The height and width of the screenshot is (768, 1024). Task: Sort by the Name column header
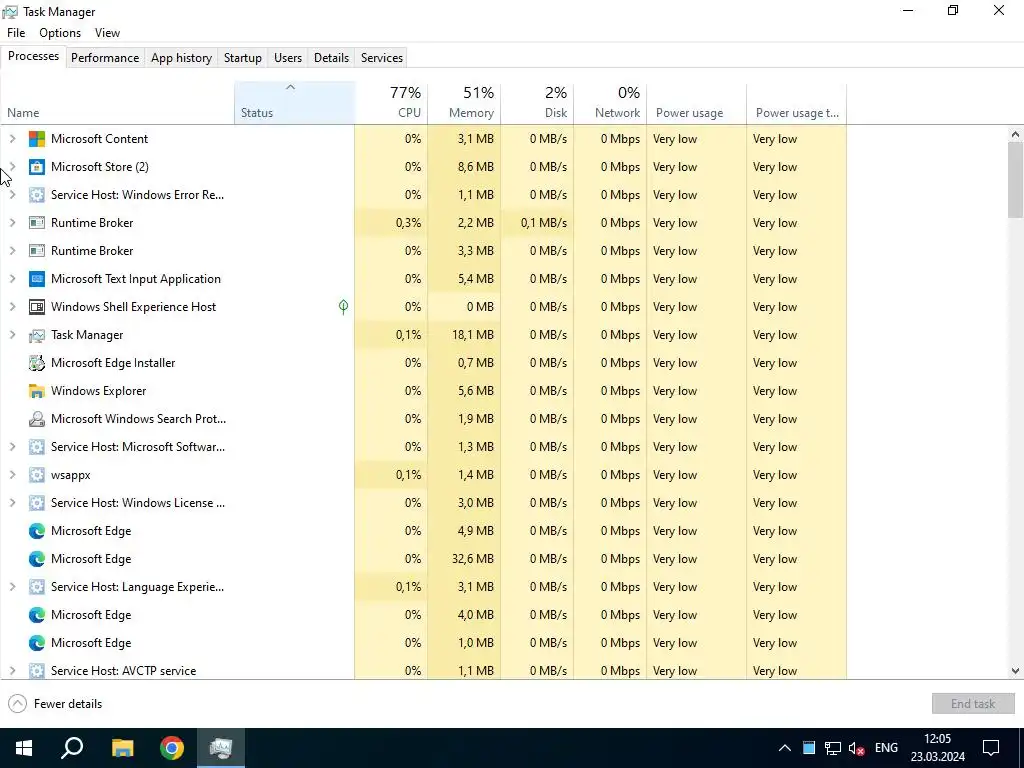pos(118,103)
